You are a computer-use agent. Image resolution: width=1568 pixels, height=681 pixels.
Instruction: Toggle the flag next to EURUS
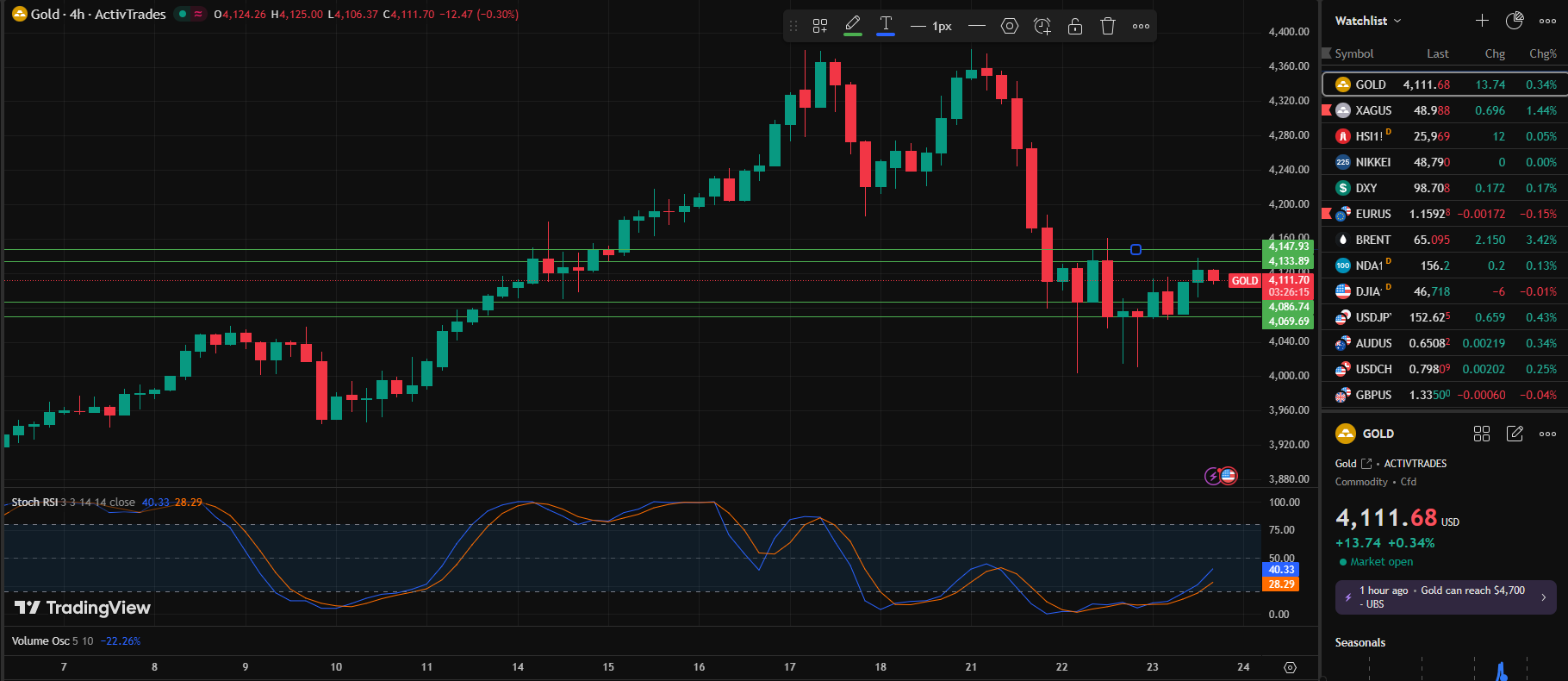[x=1327, y=213]
